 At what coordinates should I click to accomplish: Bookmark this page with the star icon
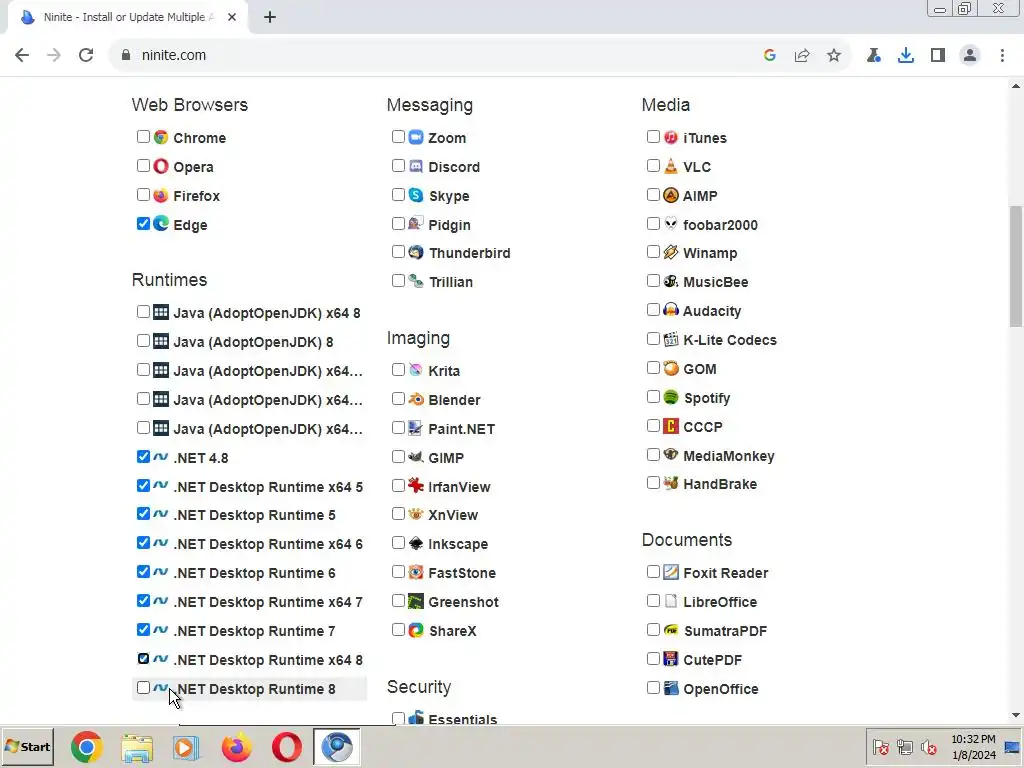pyautogui.click(x=834, y=56)
